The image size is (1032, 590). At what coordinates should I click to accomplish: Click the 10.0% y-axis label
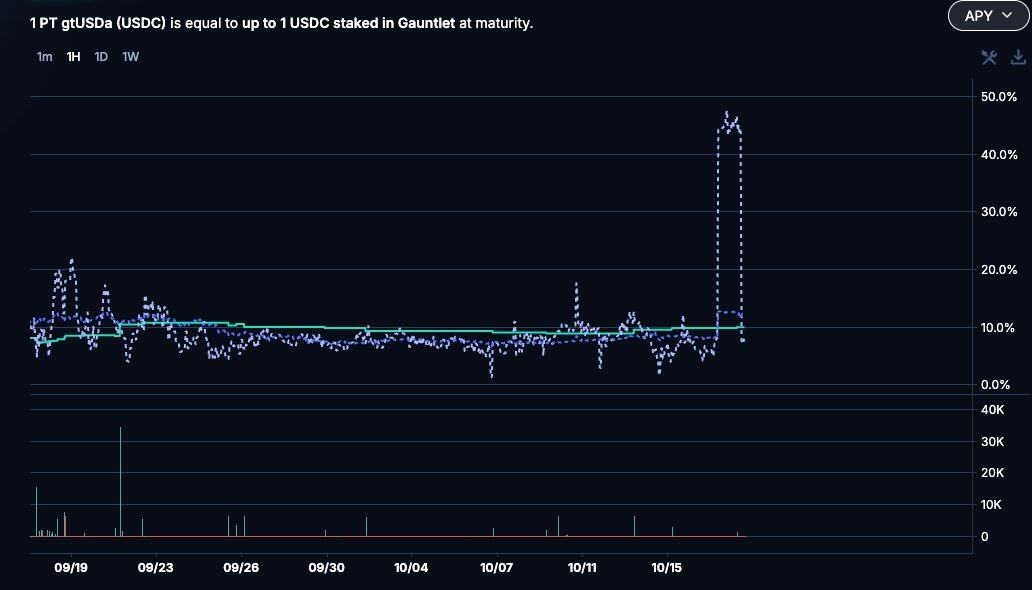point(999,328)
